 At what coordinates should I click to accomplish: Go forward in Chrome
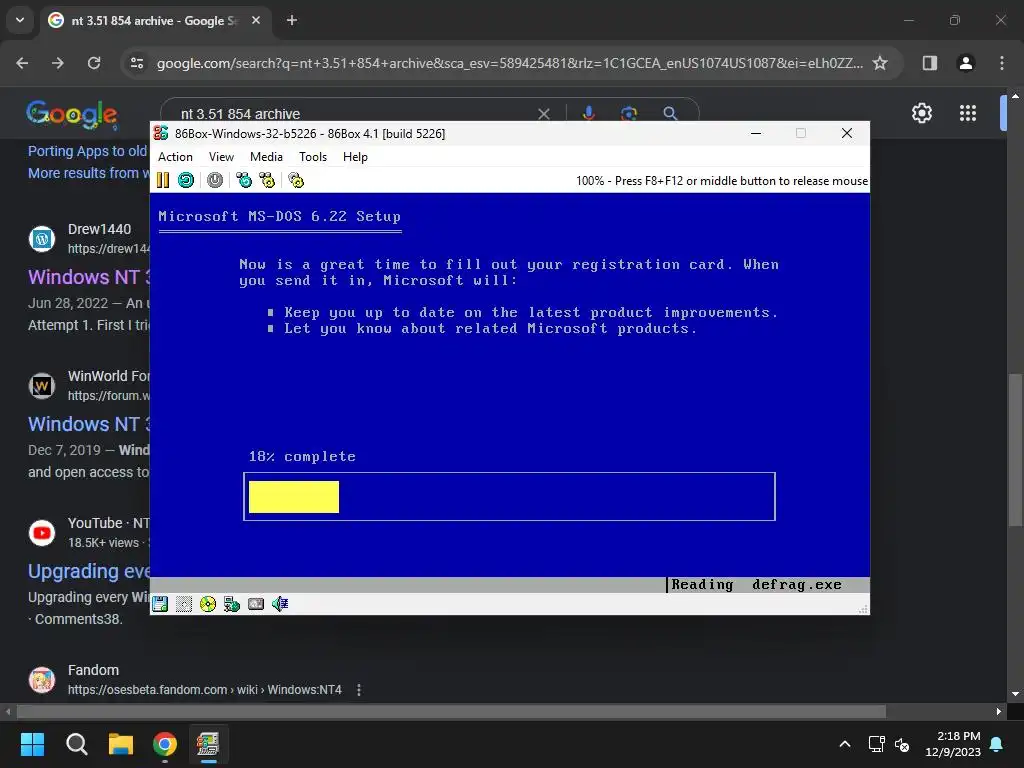click(58, 63)
